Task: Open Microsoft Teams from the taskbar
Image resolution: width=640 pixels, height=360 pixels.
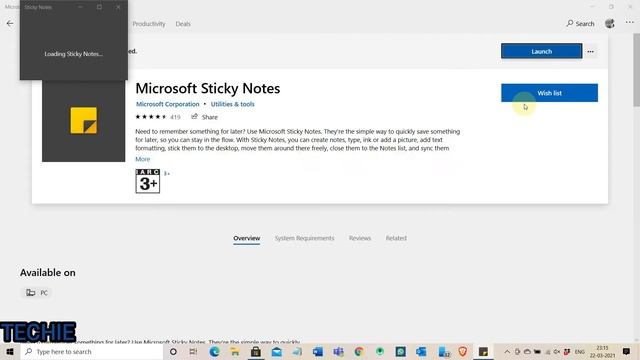Action: tap(338, 351)
